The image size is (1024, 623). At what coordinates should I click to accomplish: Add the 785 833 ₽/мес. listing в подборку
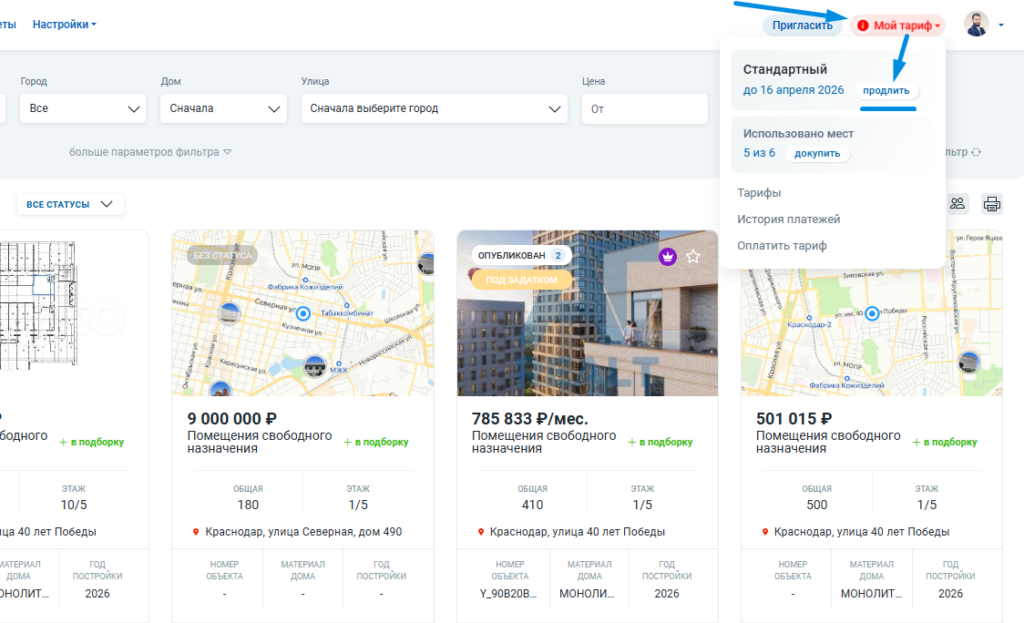(660, 442)
